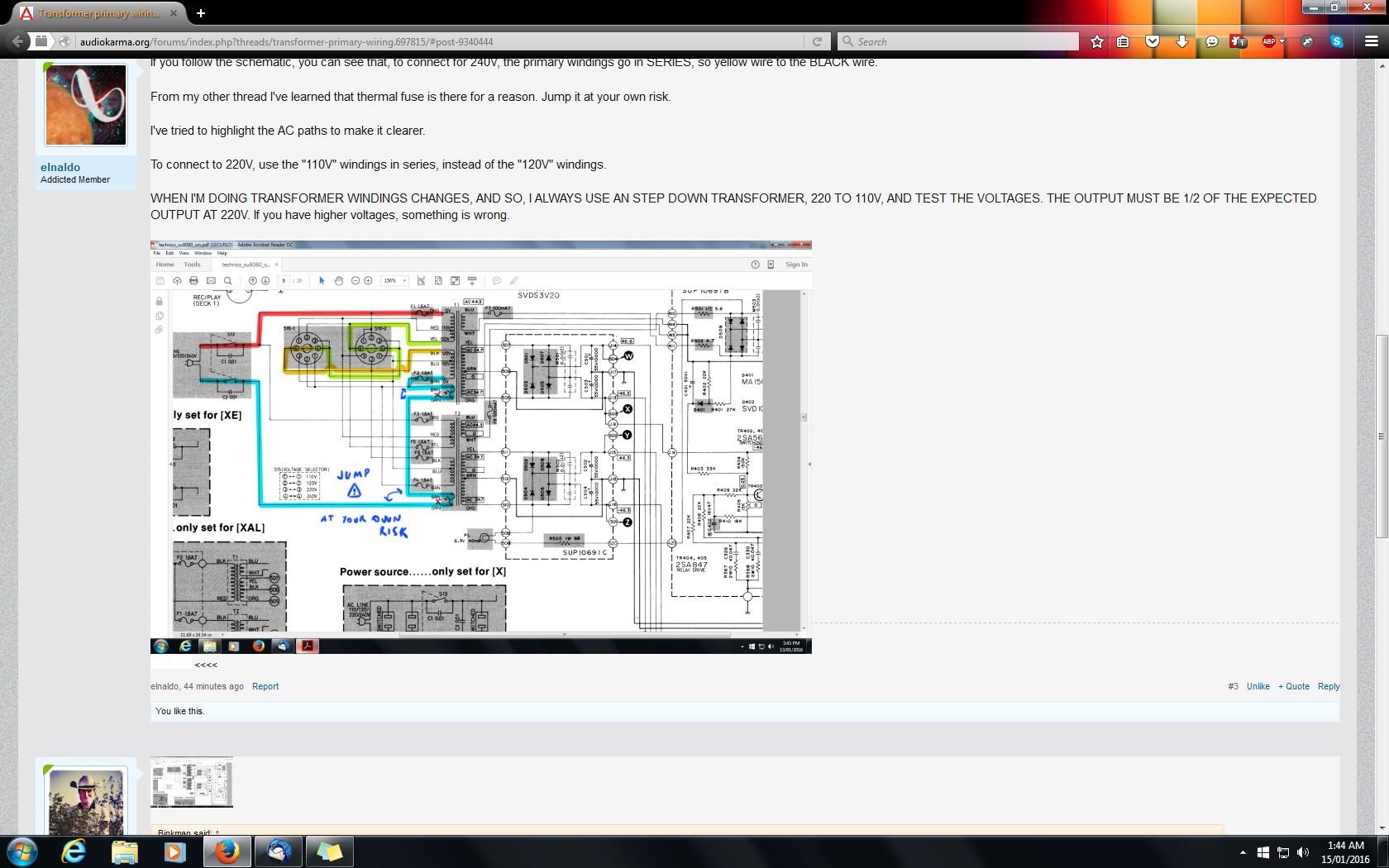1389x868 pixels.
Task: Click the 'You like this.' text
Action: pos(179,711)
